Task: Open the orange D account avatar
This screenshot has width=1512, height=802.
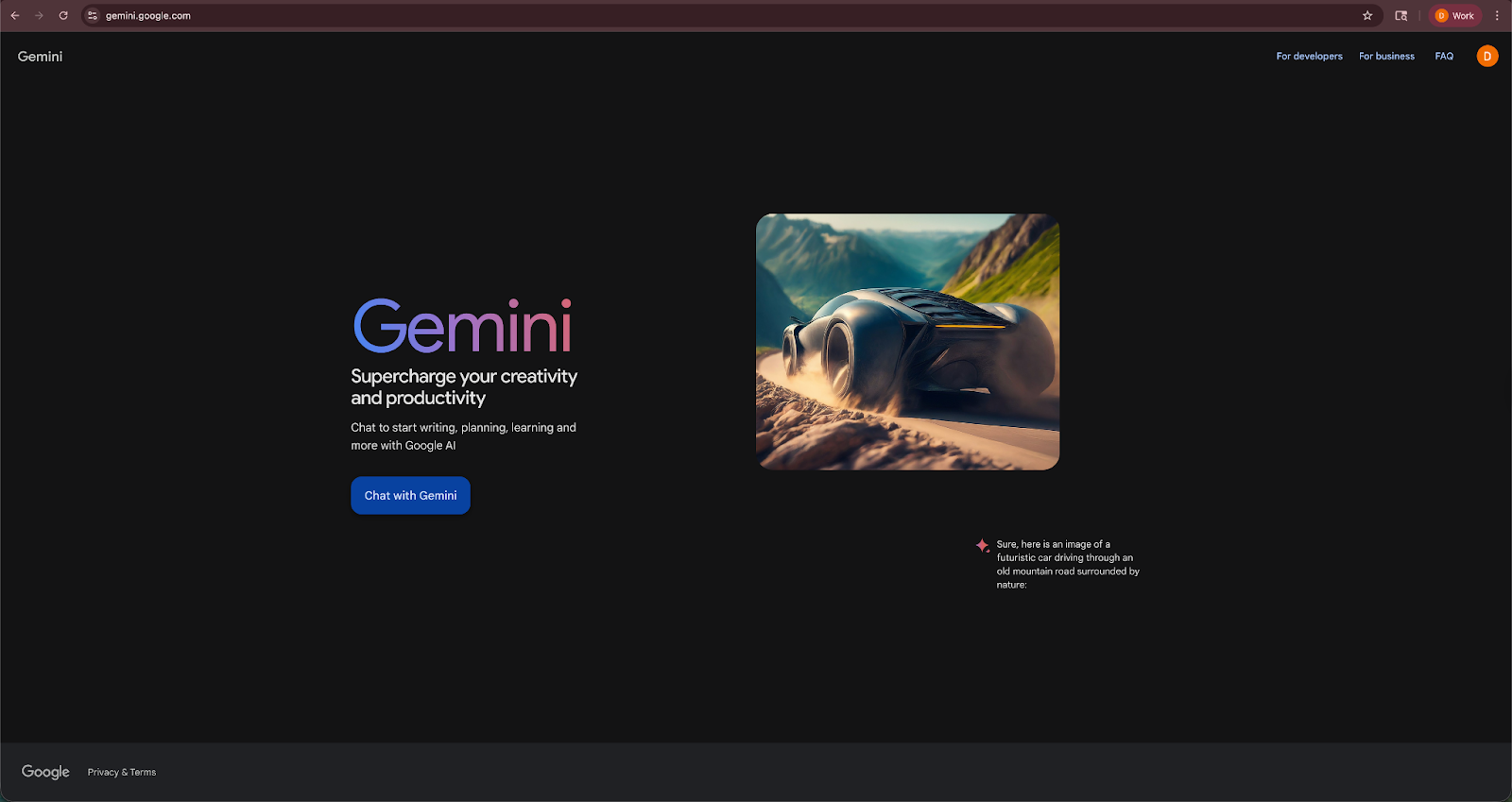Action: click(x=1487, y=57)
